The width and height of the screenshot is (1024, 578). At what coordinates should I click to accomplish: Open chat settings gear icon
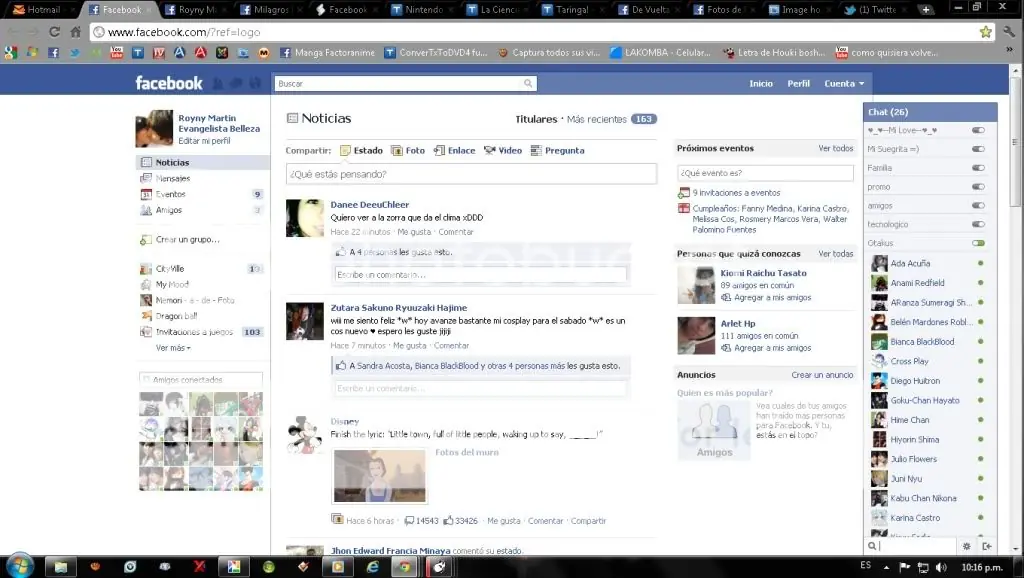click(x=967, y=546)
